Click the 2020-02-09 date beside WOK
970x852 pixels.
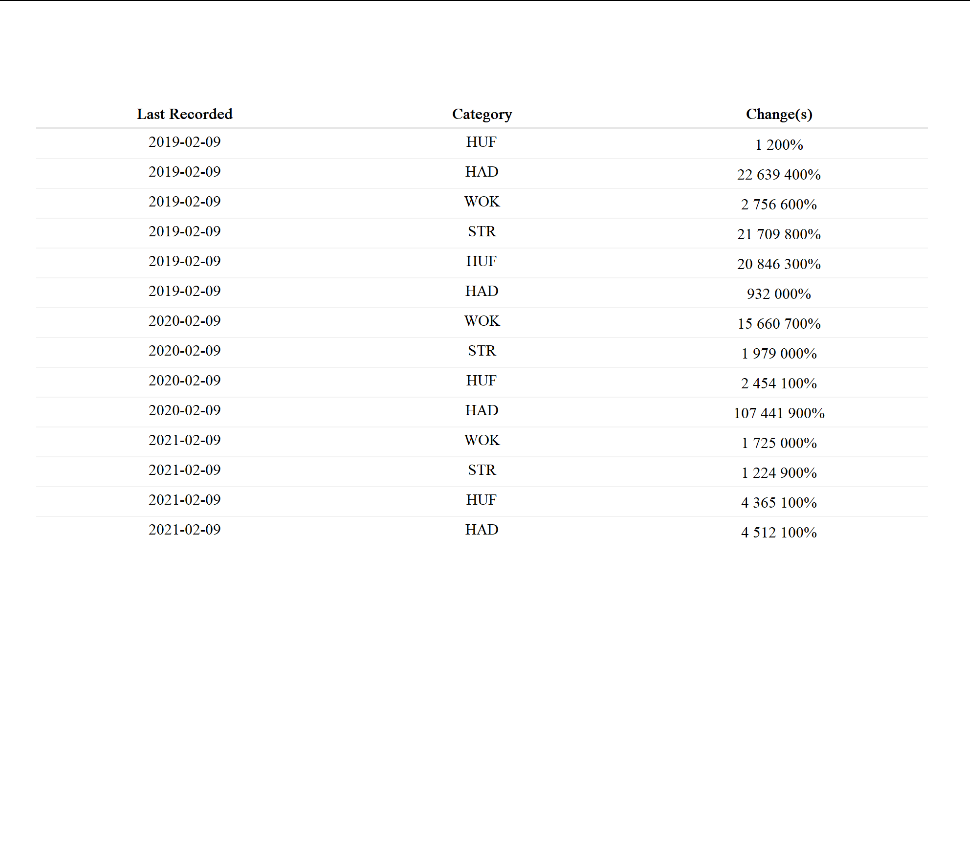point(184,321)
